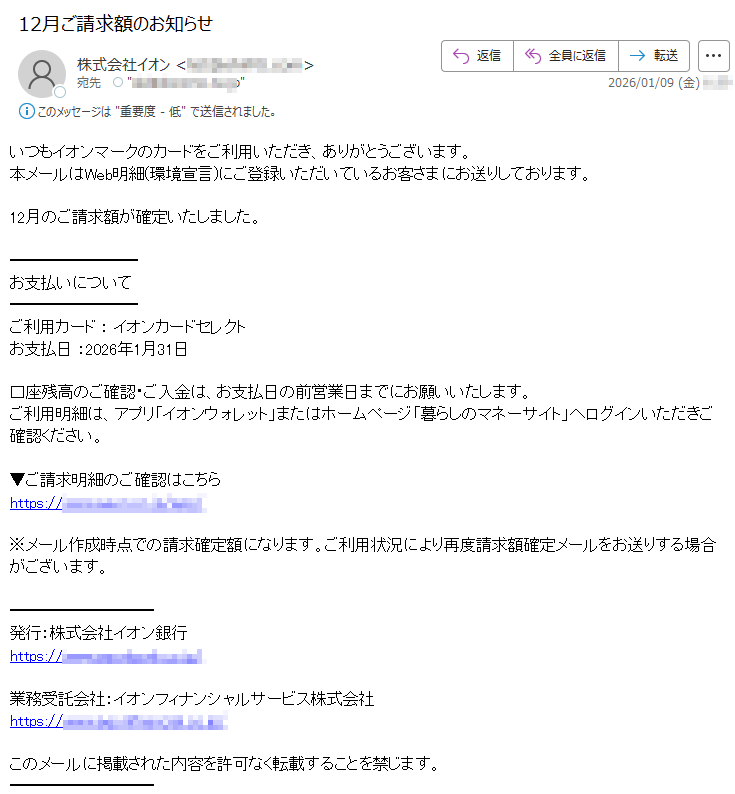Click the 返信 reply arrow icon

[460, 56]
